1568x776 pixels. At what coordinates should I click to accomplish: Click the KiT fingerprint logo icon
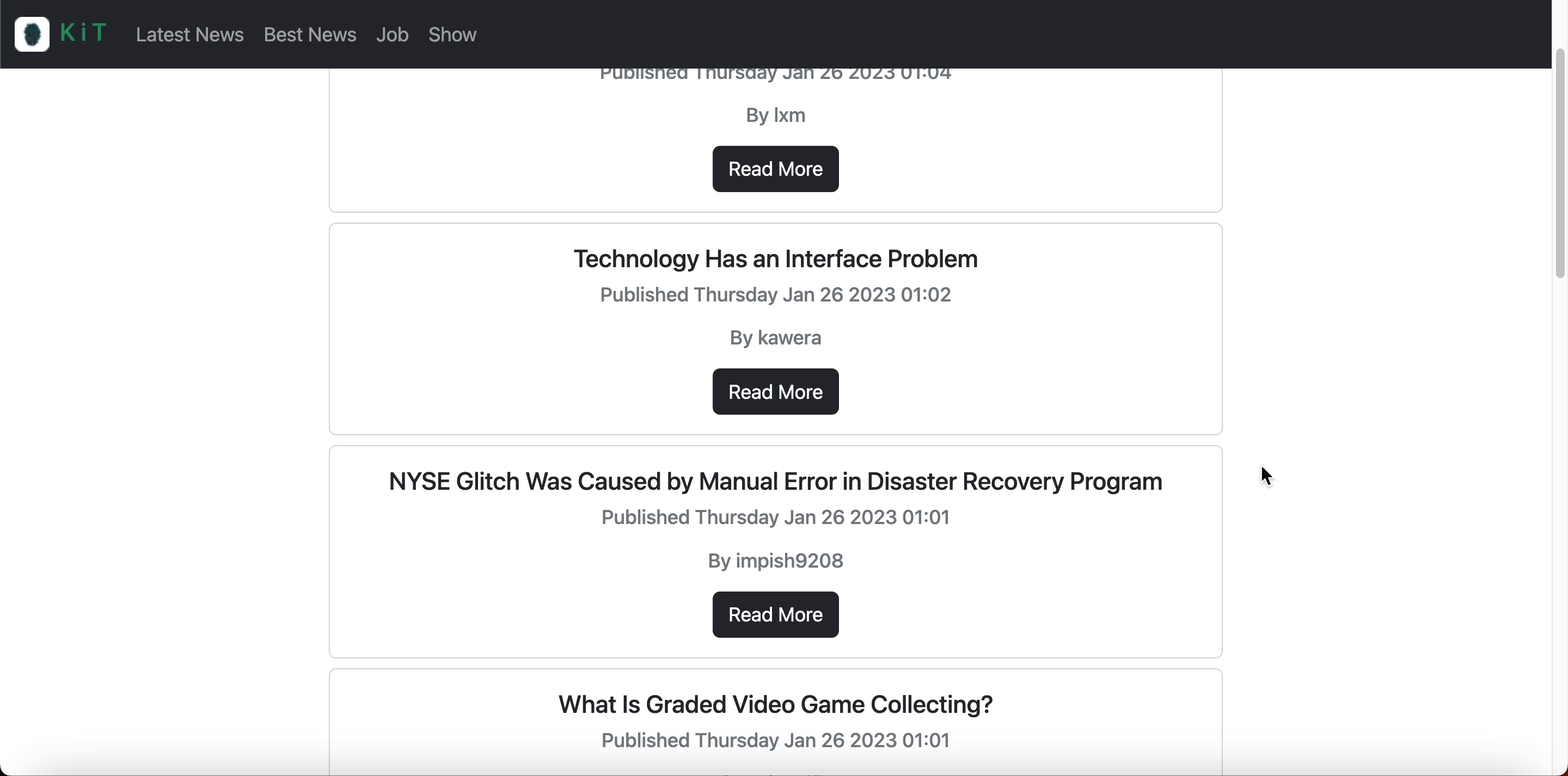pos(32,34)
